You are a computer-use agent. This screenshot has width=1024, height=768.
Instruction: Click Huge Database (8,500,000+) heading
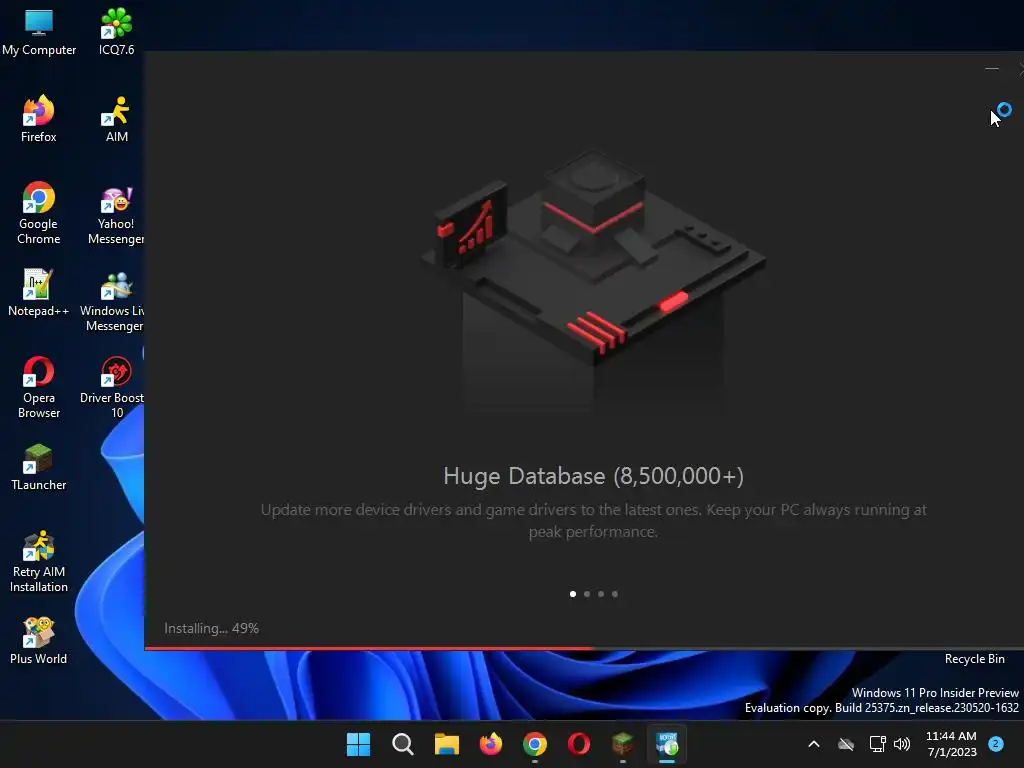593,476
